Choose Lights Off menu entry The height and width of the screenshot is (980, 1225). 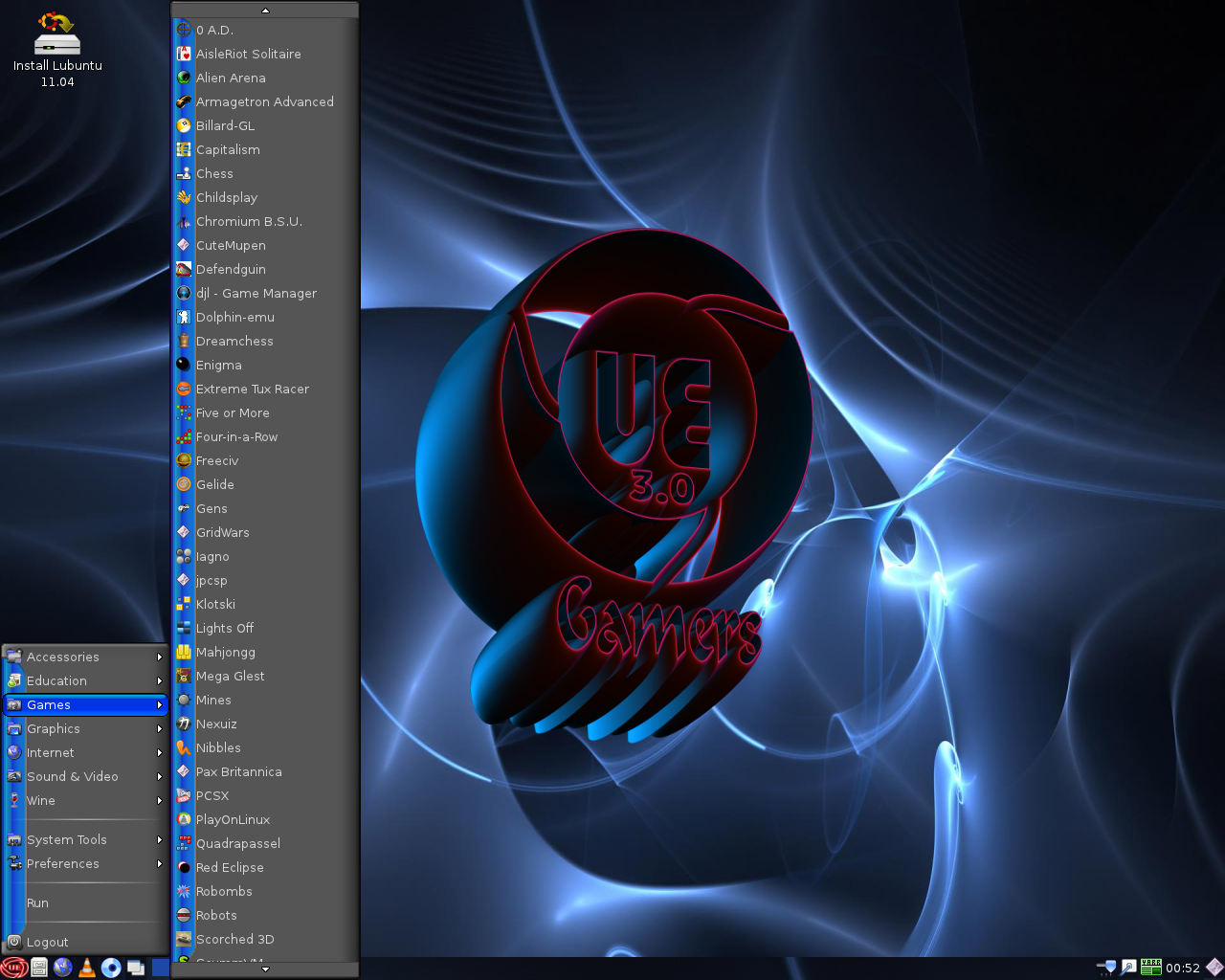[x=265, y=628]
